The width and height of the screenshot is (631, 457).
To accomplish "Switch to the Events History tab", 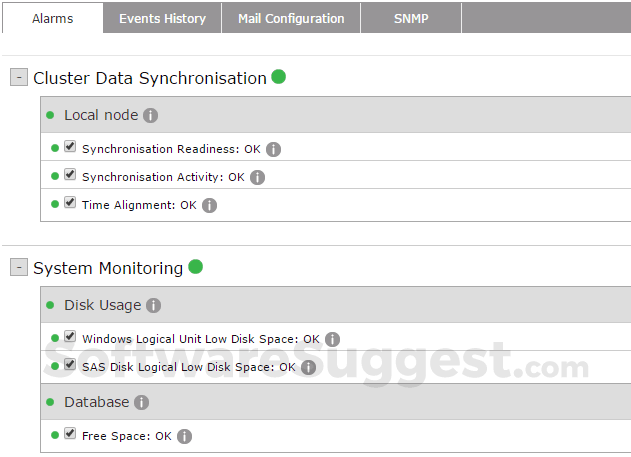I will (162, 18).
